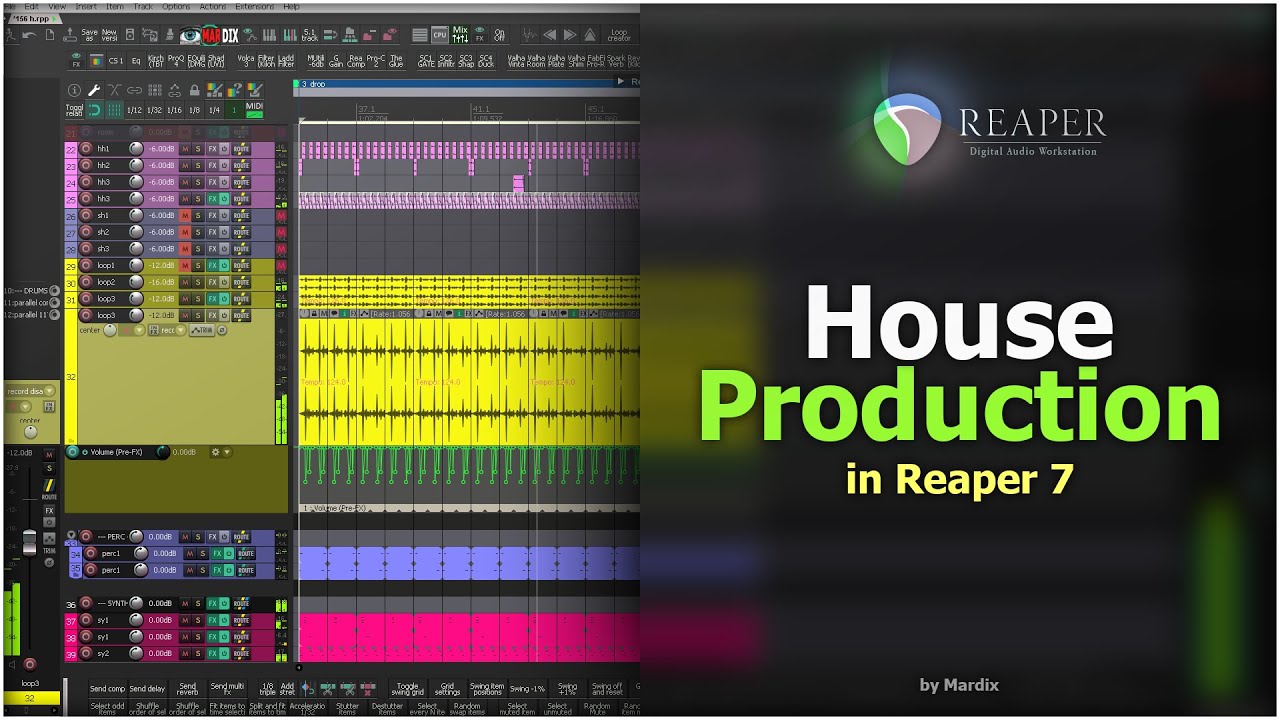
Task: Click the '3 drop' region marker
Action: [x=313, y=84]
